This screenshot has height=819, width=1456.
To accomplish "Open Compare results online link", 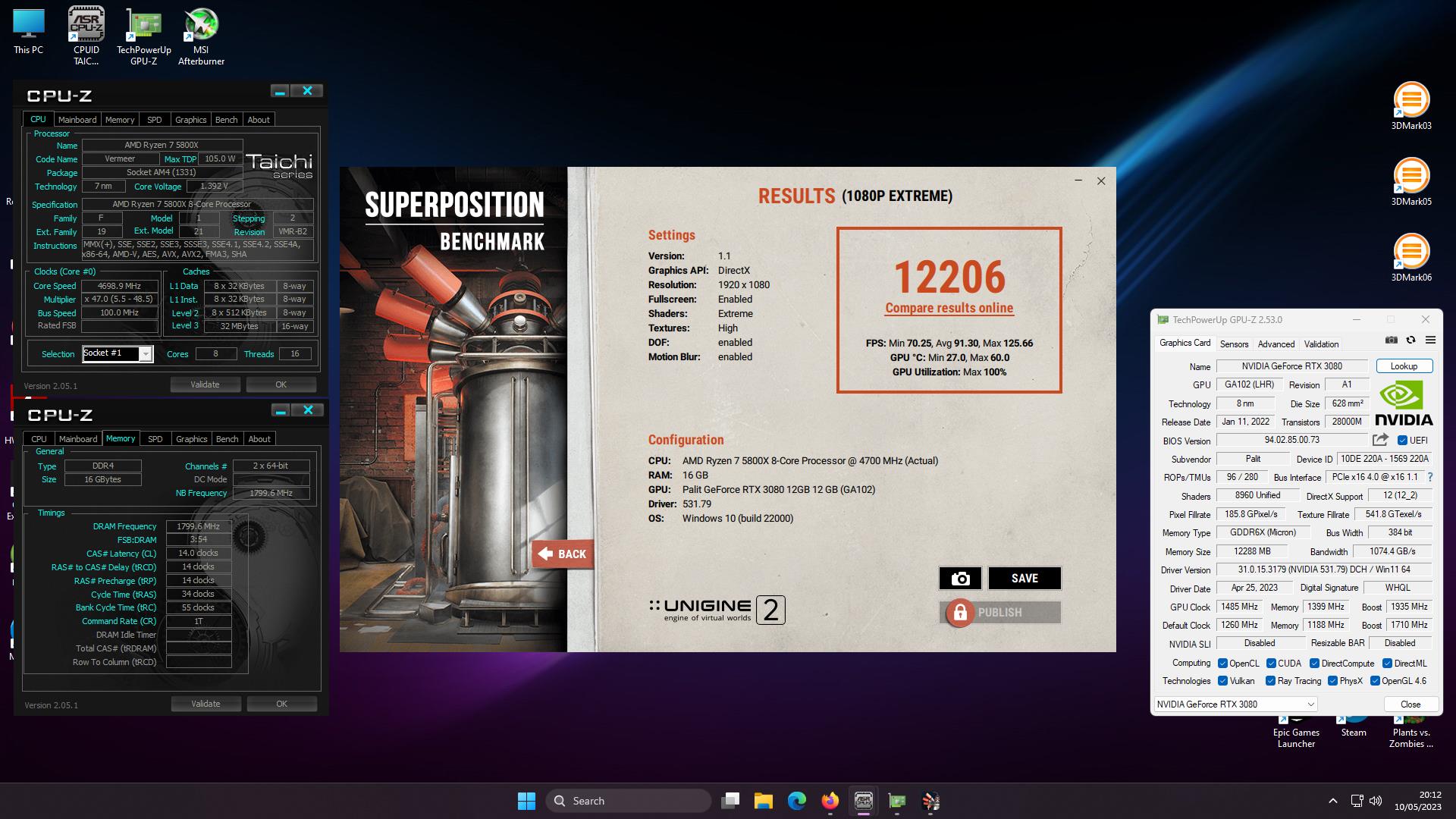I will coord(949,308).
